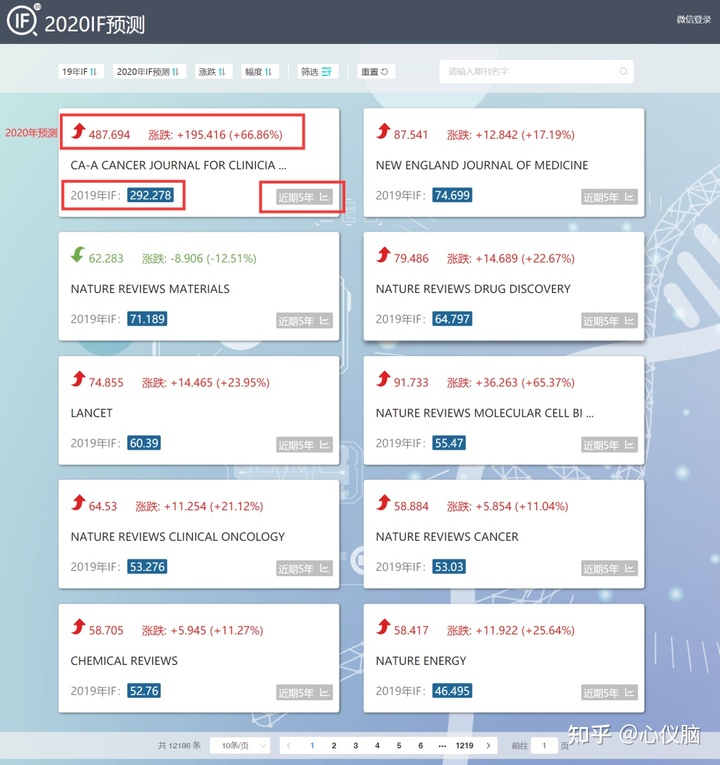Click the title NEW ENGLAND JOURNAL OF MEDICINE
The width and height of the screenshot is (720, 765).
click(x=482, y=165)
